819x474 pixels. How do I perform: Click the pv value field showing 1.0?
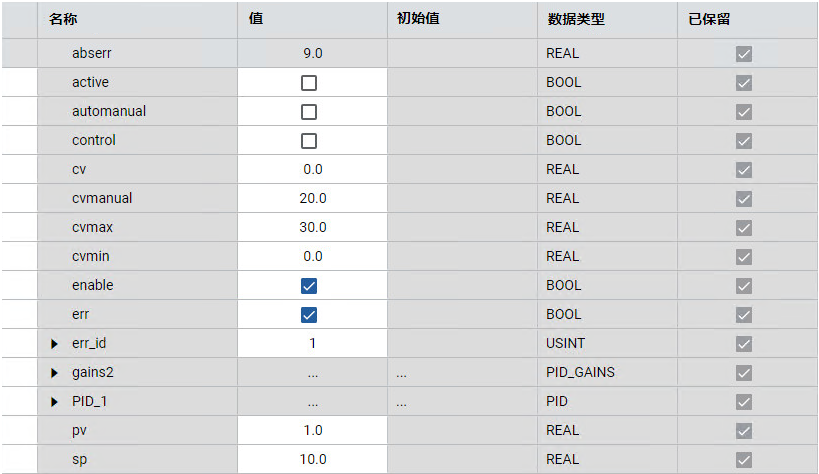pos(312,430)
